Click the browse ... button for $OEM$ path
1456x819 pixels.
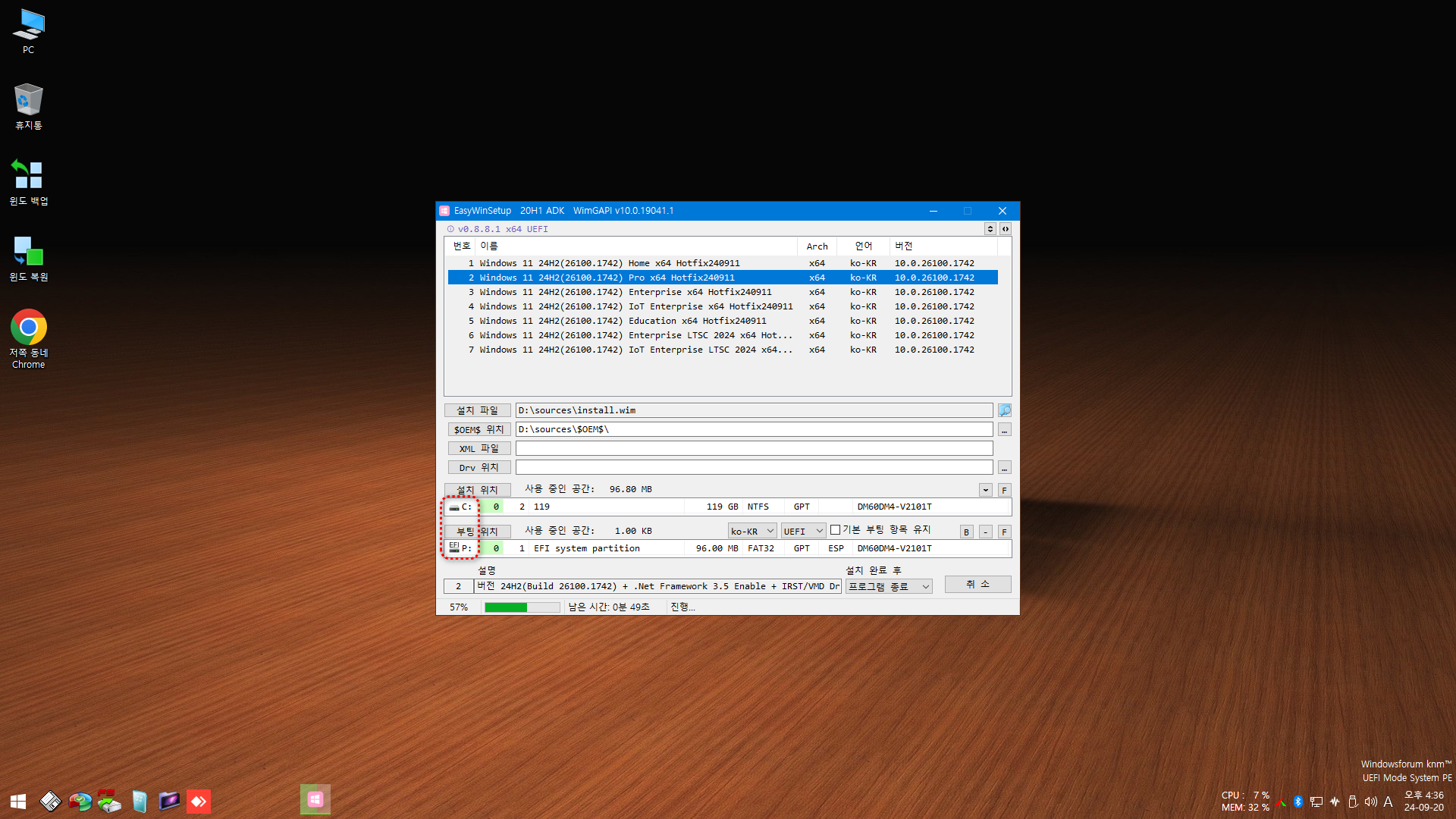coord(1004,429)
